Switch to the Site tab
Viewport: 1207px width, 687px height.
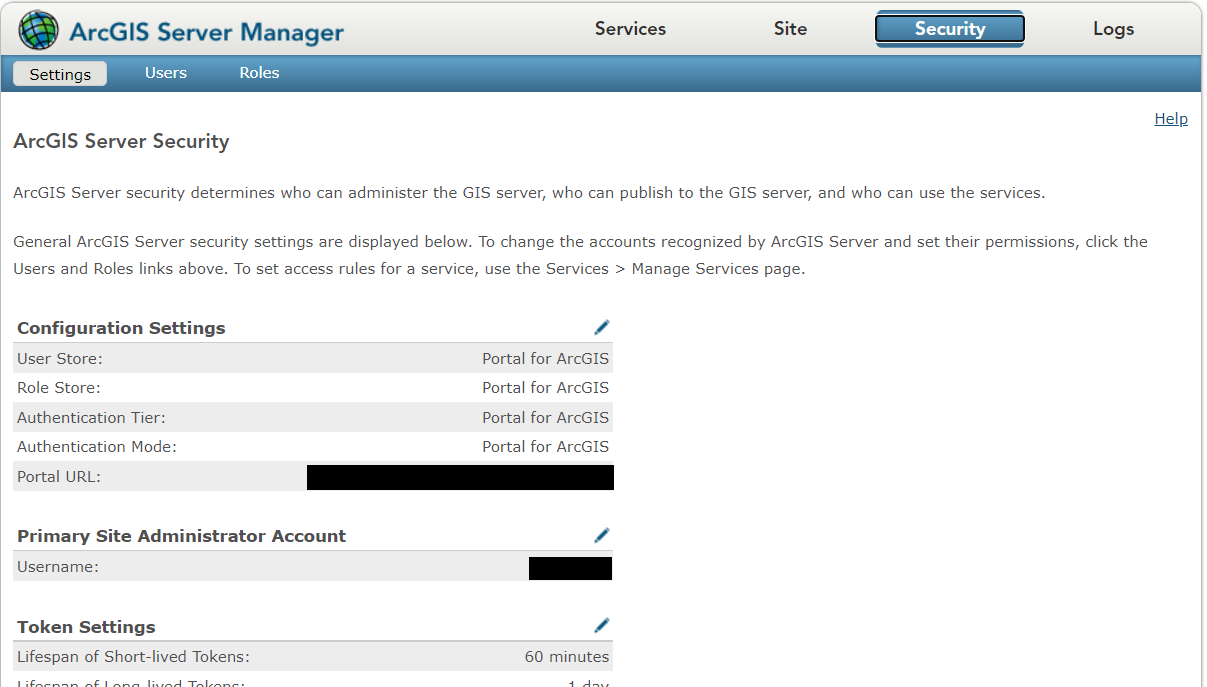(789, 29)
